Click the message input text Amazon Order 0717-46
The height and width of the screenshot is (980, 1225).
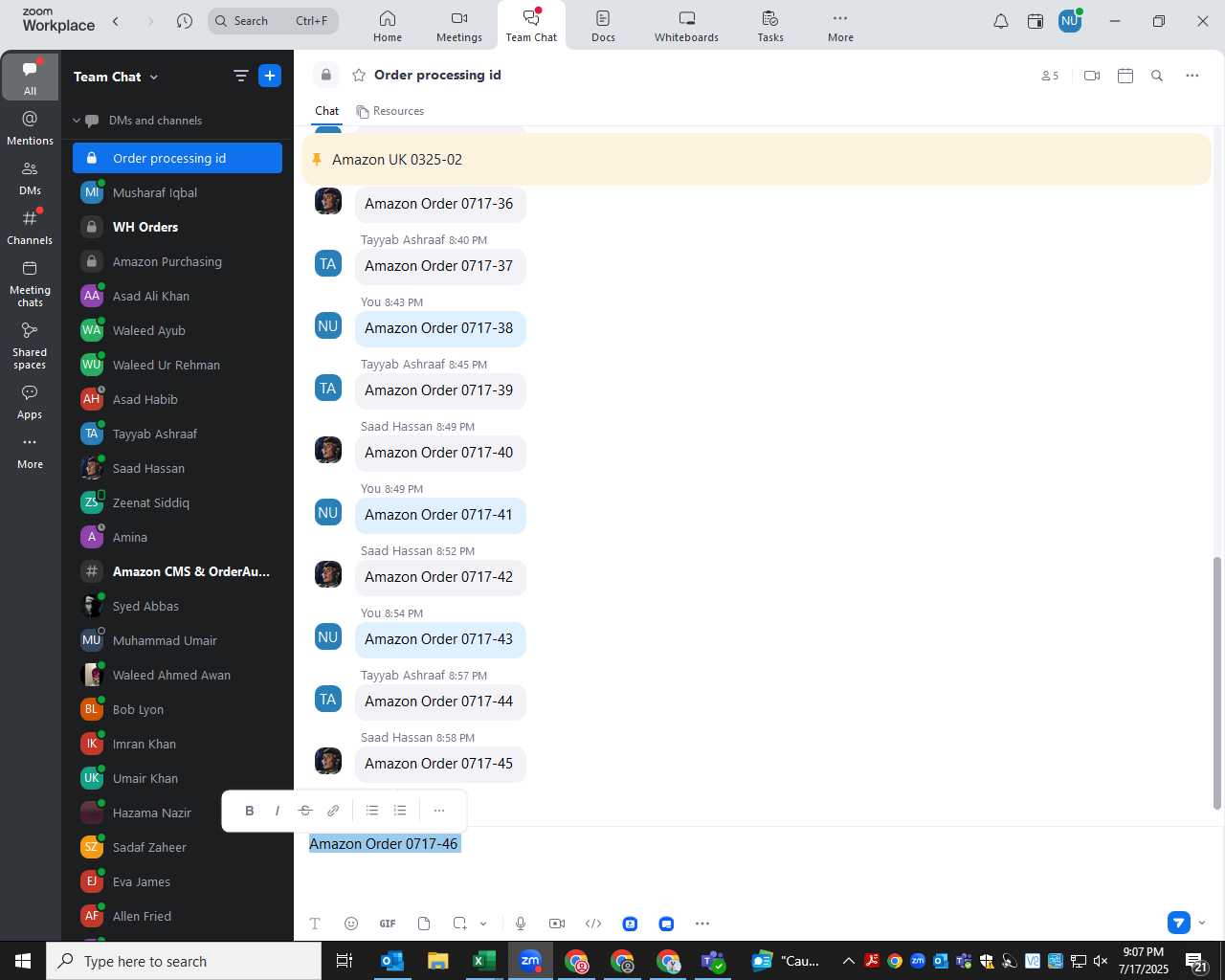384,843
